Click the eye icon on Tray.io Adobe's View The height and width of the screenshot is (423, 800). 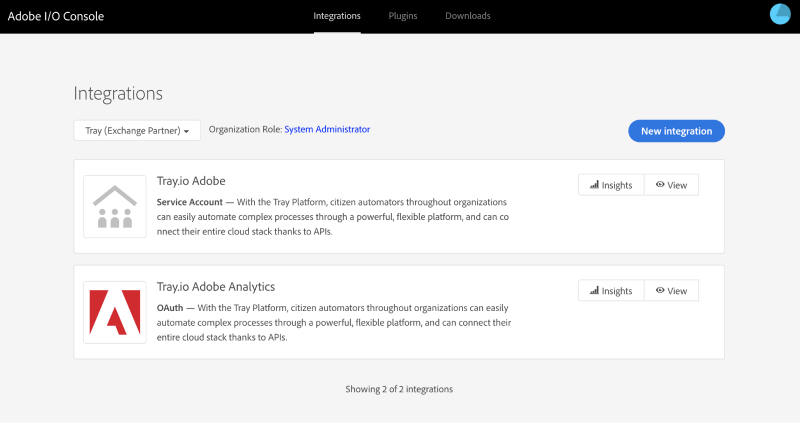660,185
